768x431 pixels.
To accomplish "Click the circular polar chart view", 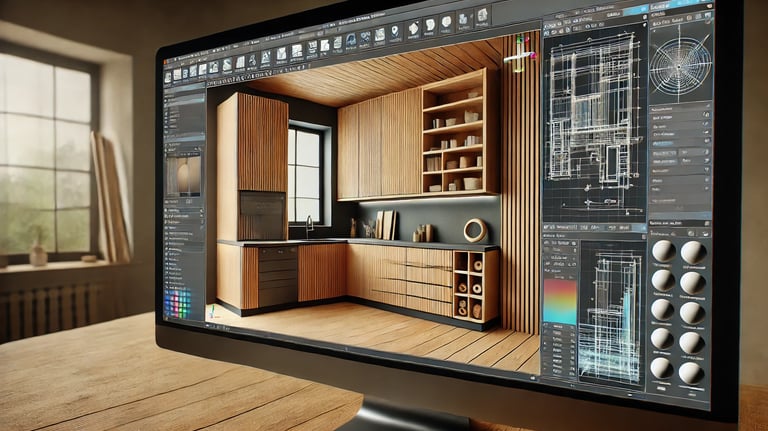I will 680,64.
